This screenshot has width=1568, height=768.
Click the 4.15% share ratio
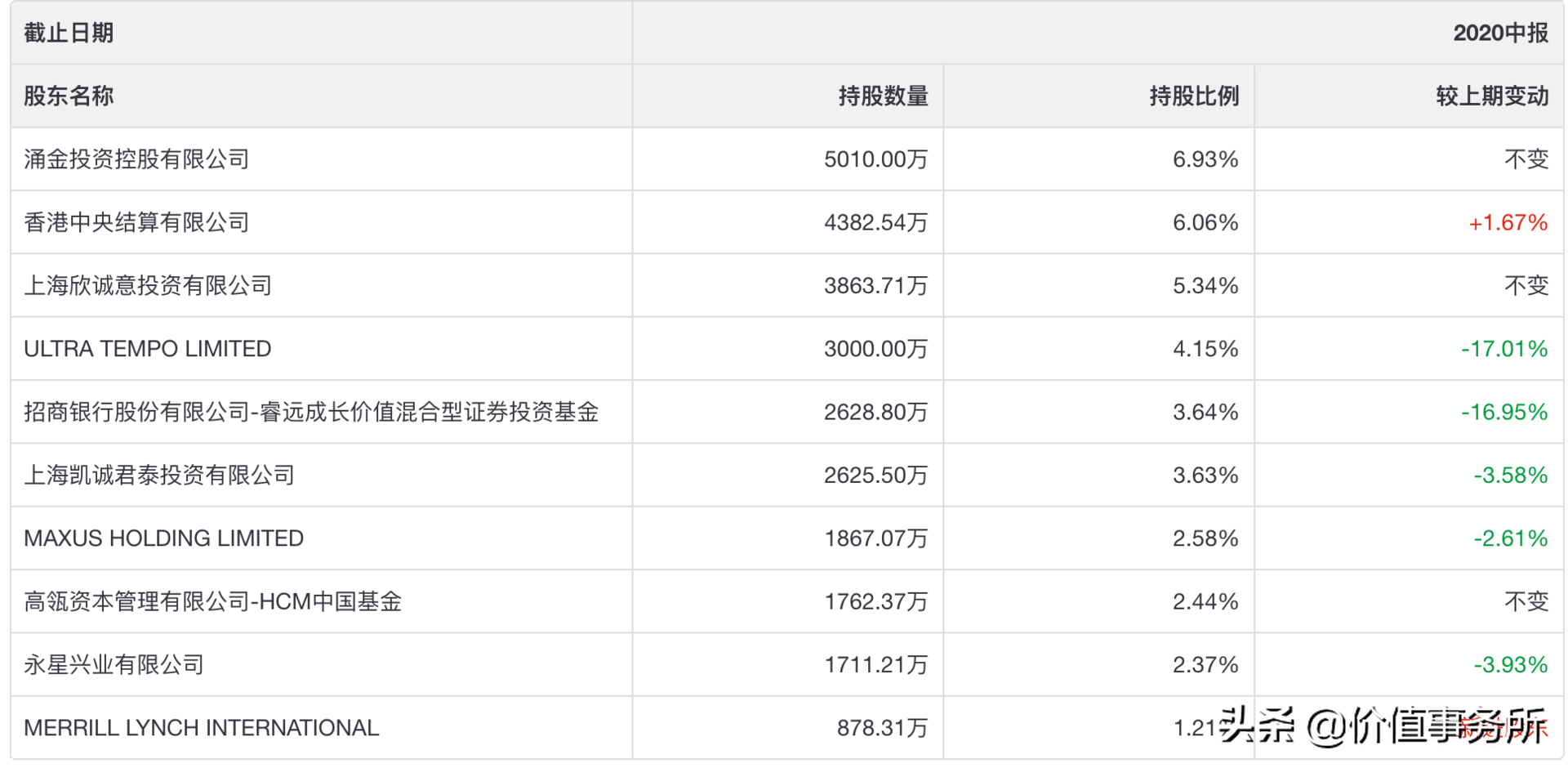coord(1205,349)
